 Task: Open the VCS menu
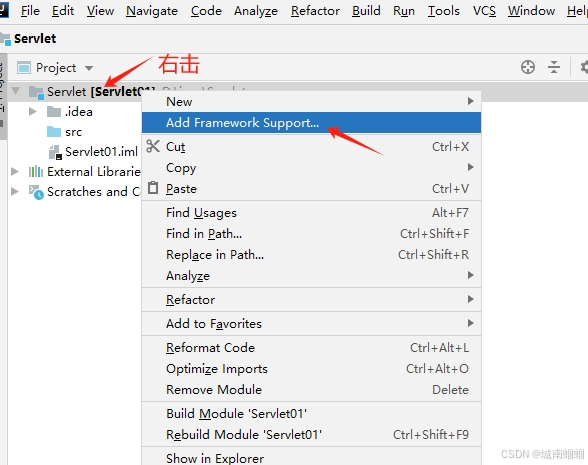[484, 11]
